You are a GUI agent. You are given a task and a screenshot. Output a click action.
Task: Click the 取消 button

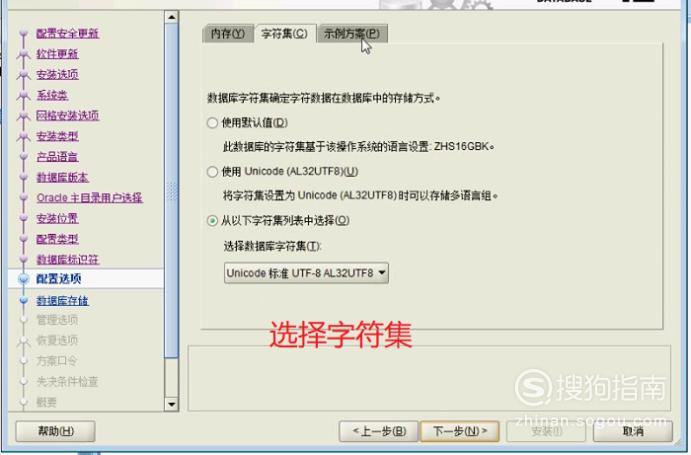pos(633,431)
